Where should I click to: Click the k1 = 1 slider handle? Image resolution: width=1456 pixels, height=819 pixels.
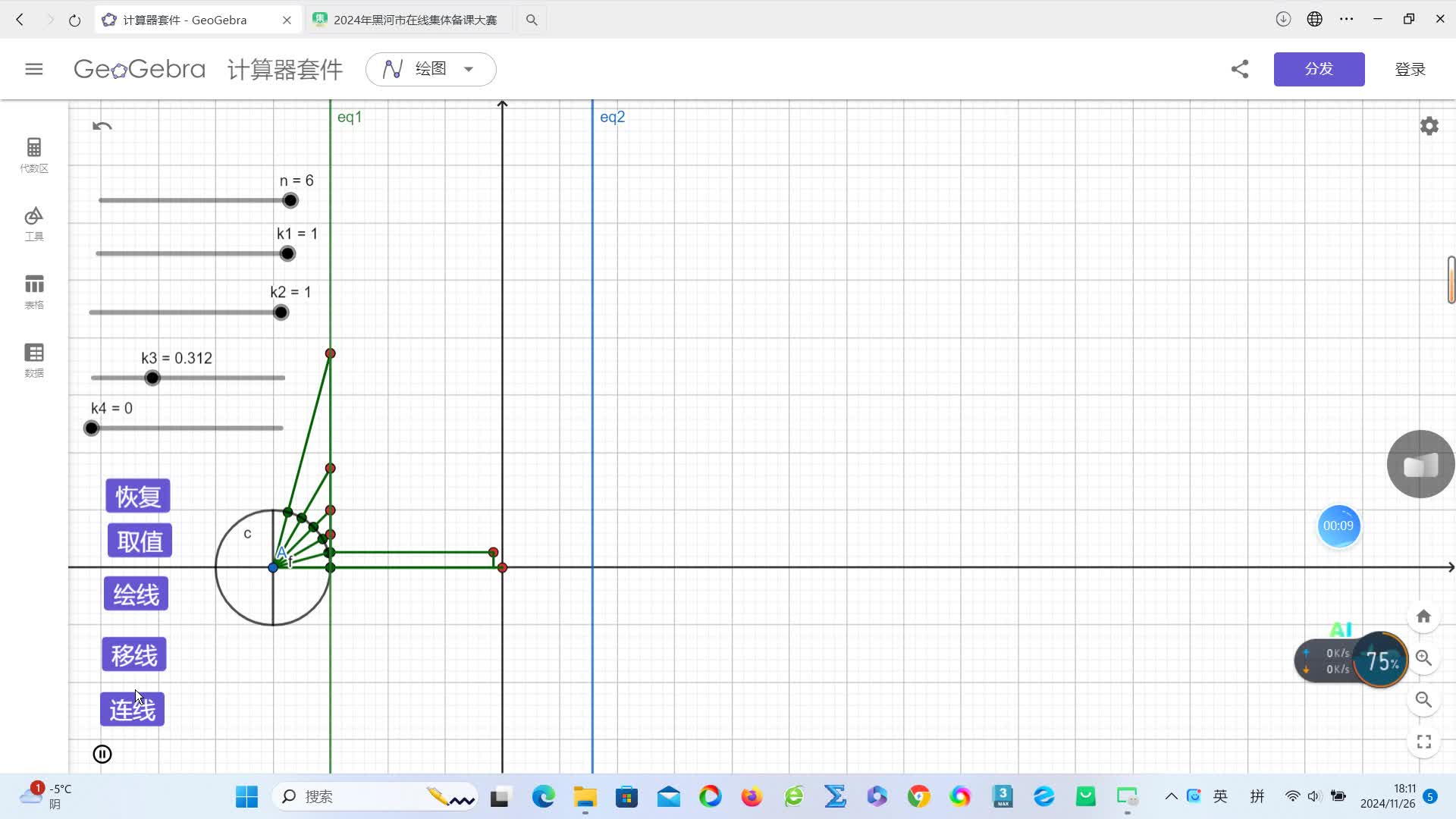(x=287, y=253)
